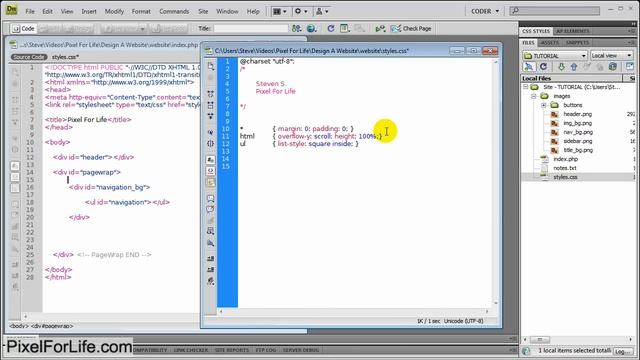Select index.php in the Files panel
This screenshot has width=640, height=360.
565,159
